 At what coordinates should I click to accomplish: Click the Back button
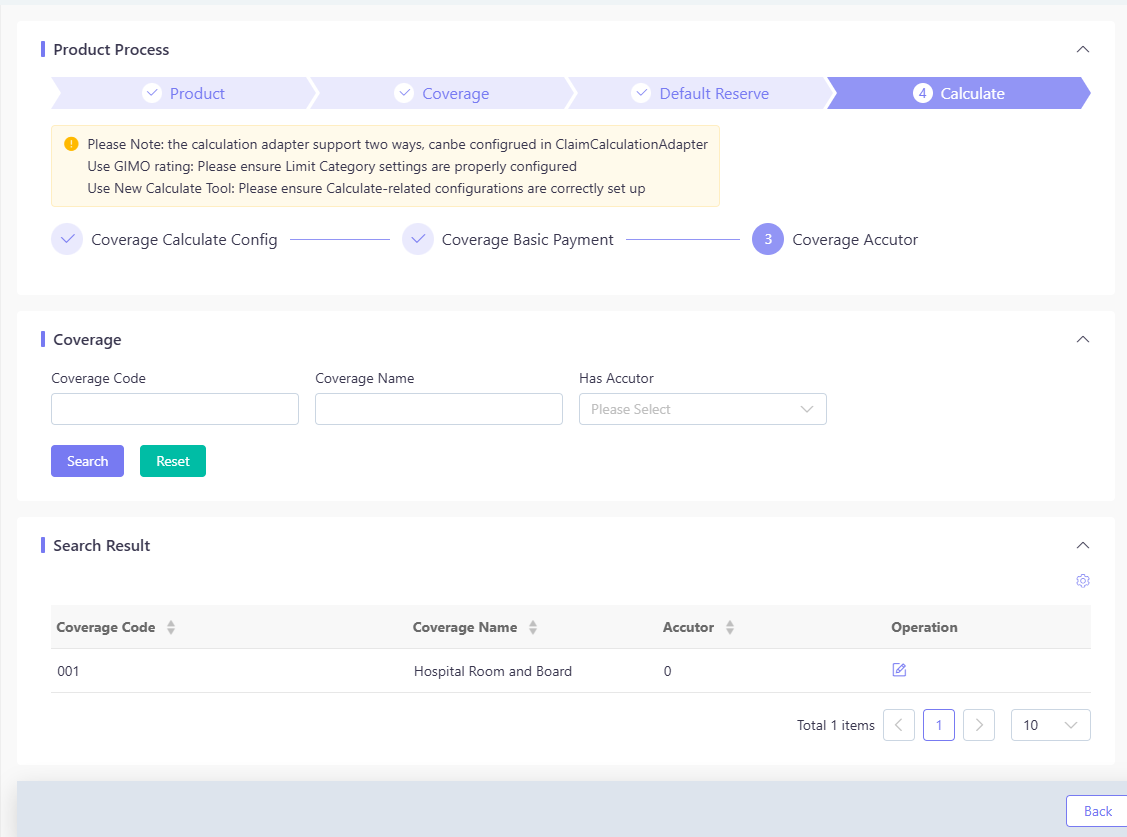[x=1097, y=811]
